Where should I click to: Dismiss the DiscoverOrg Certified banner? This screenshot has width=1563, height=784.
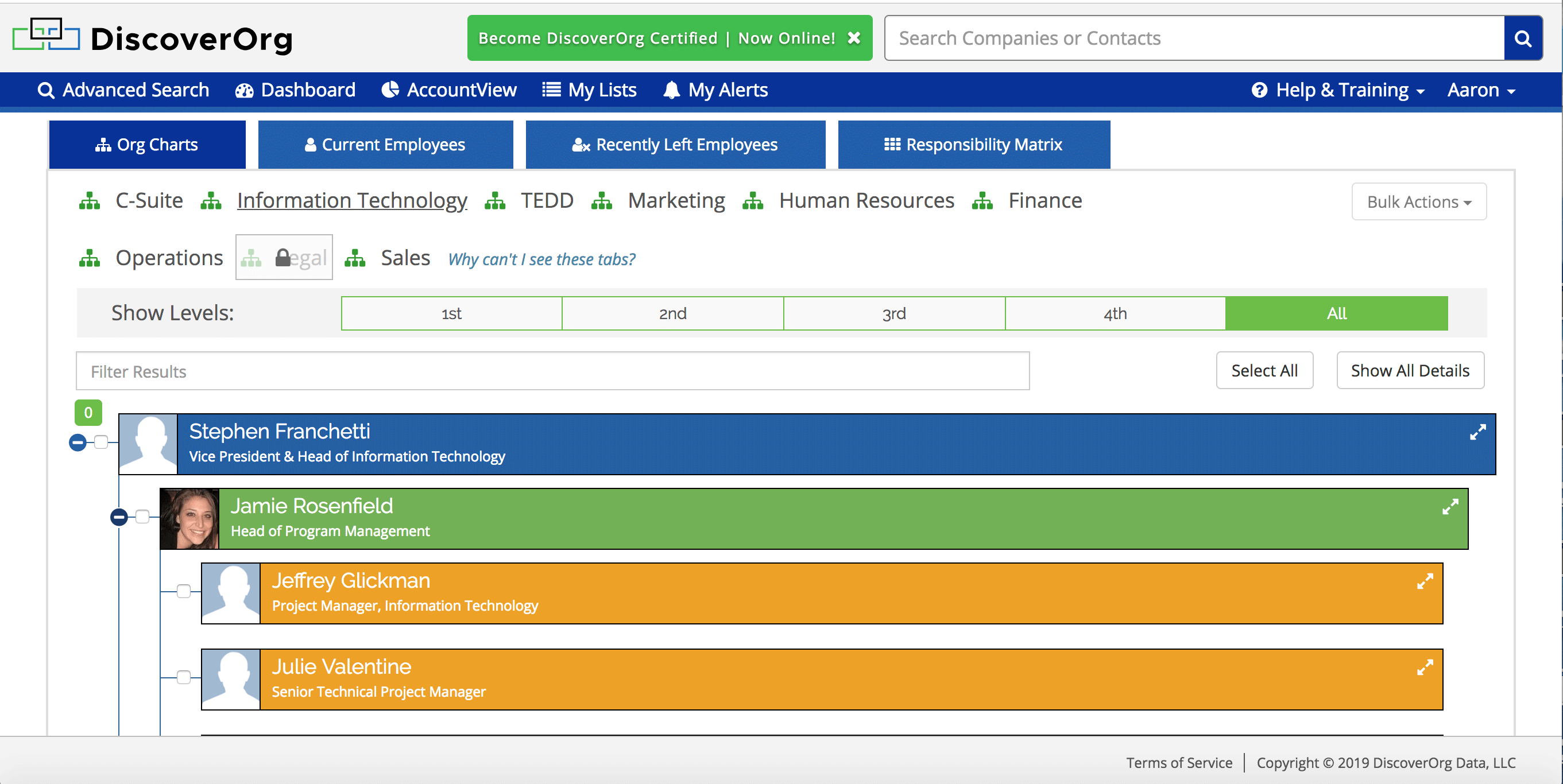tap(854, 38)
